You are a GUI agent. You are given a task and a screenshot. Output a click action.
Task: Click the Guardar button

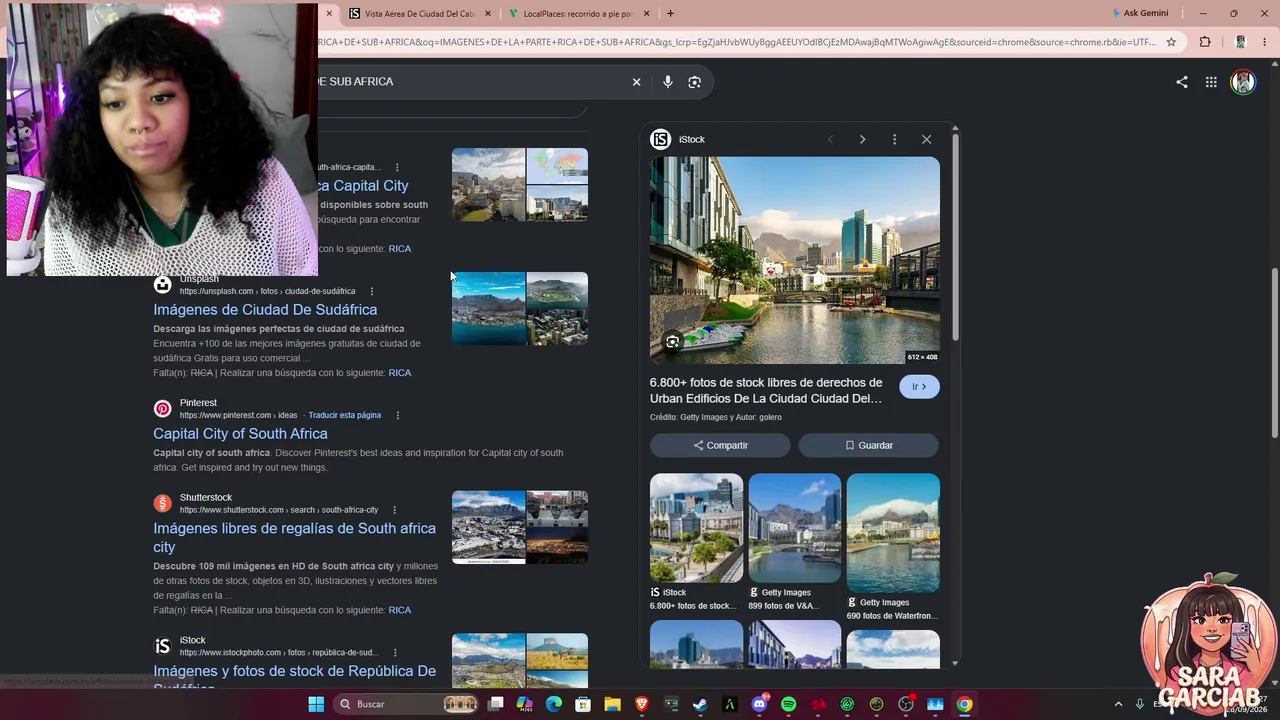[x=868, y=445]
